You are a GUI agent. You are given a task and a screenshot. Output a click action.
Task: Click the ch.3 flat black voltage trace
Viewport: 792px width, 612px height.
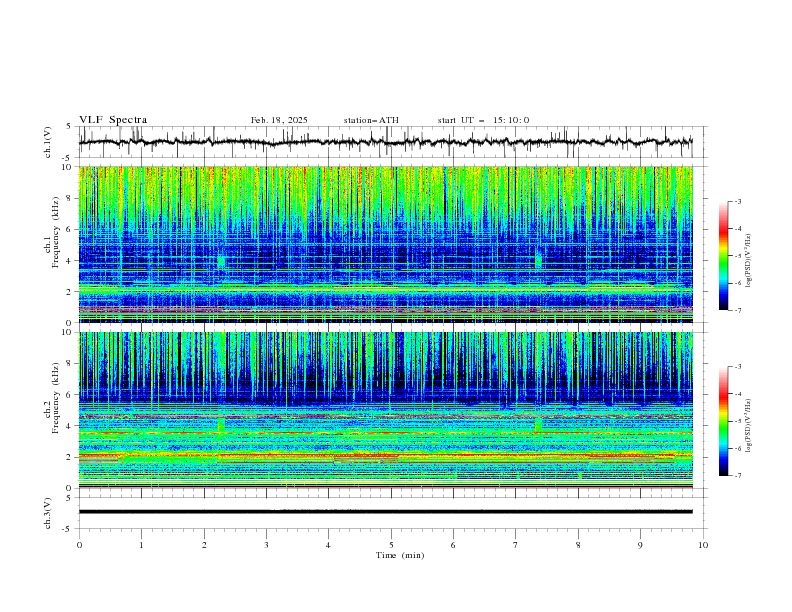tap(385, 512)
